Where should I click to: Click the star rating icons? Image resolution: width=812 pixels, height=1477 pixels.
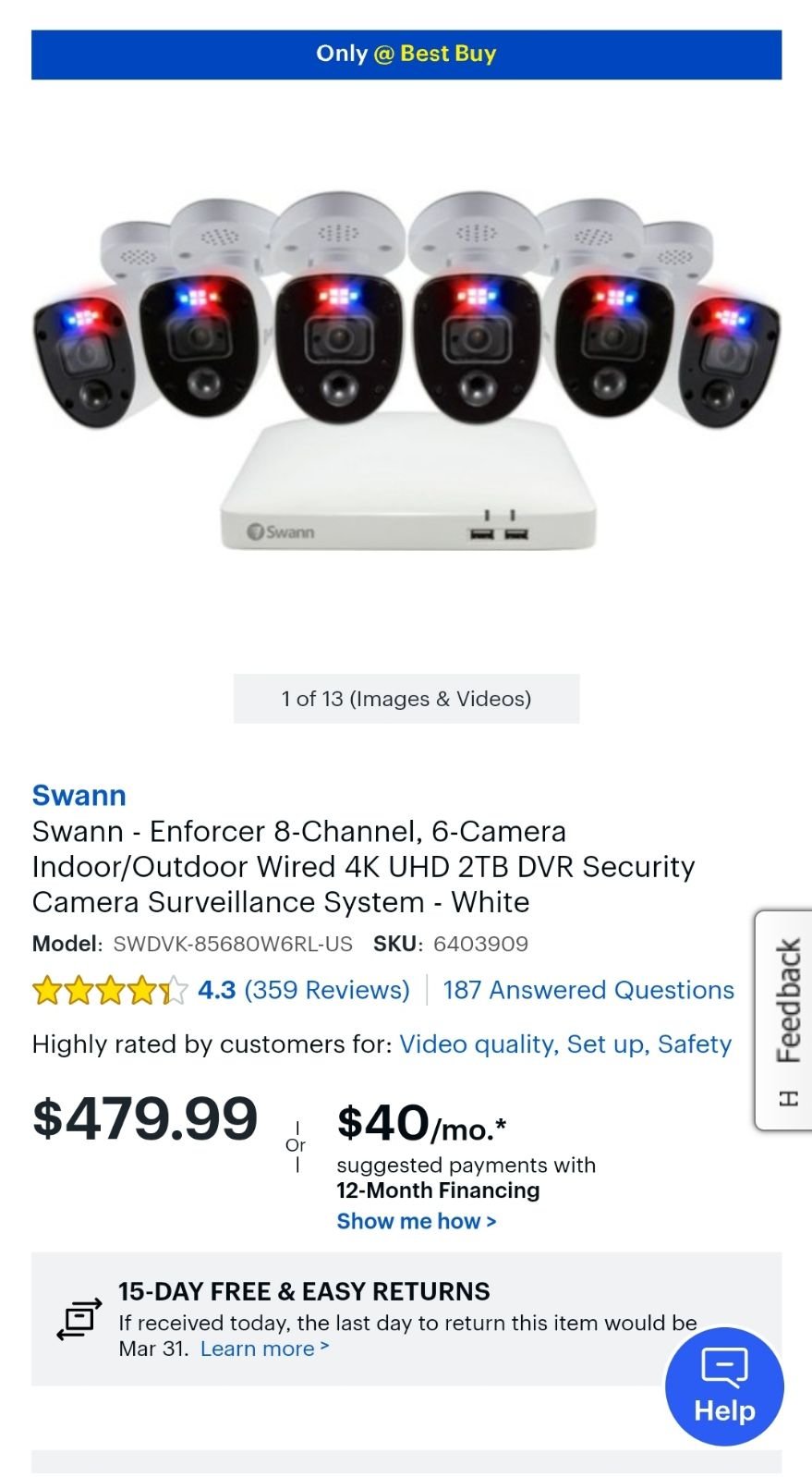[x=110, y=991]
